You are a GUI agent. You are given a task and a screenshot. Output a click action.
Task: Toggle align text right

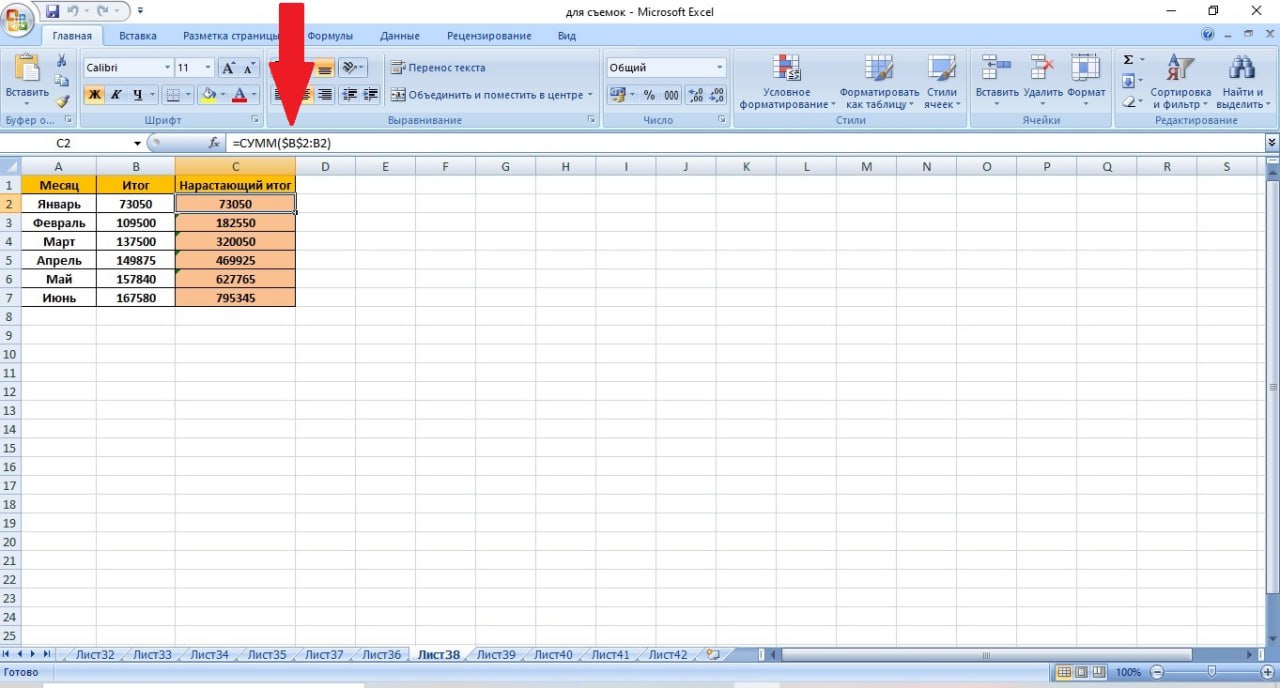pyautogui.click(x=325, y=94)
